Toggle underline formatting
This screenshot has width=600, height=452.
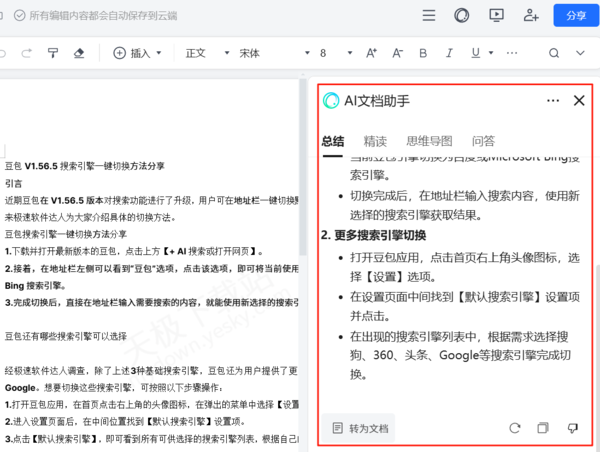[475, 53]
